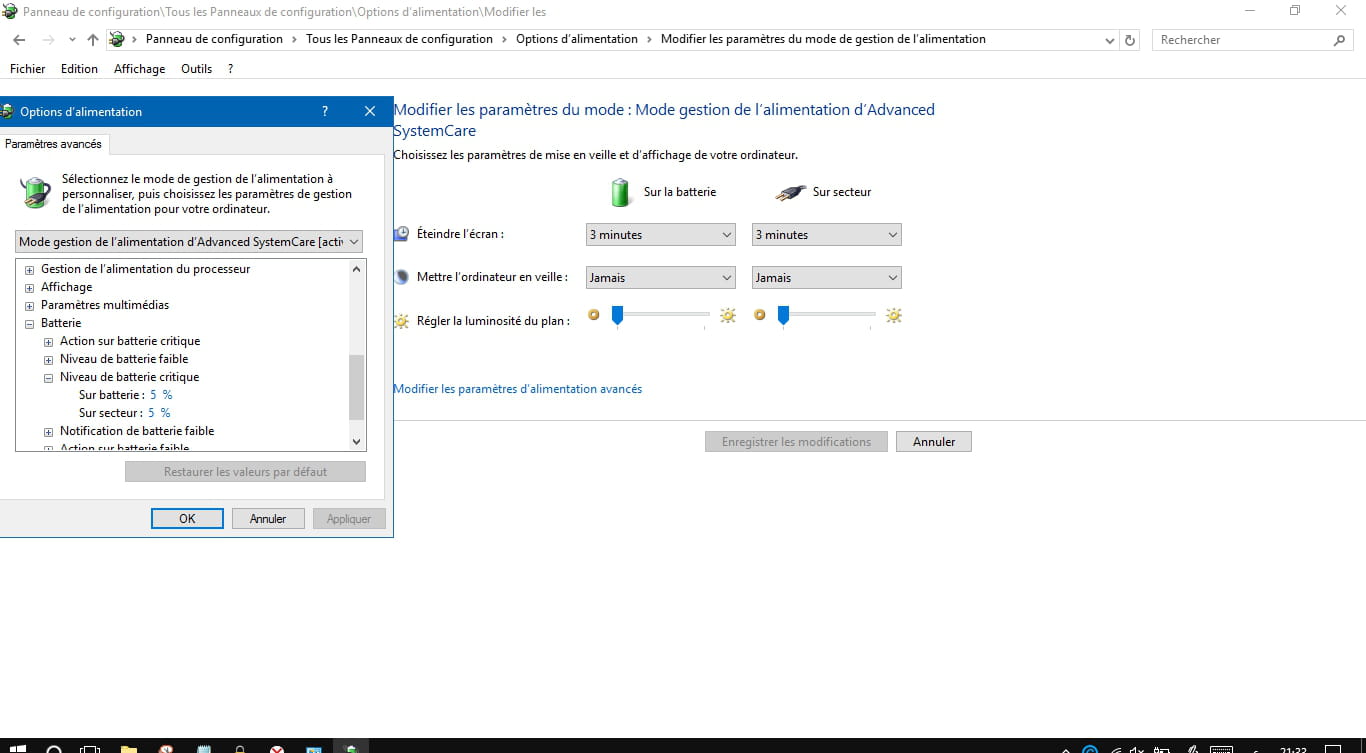Click the settings tree scrollbar up arrow

357,269
